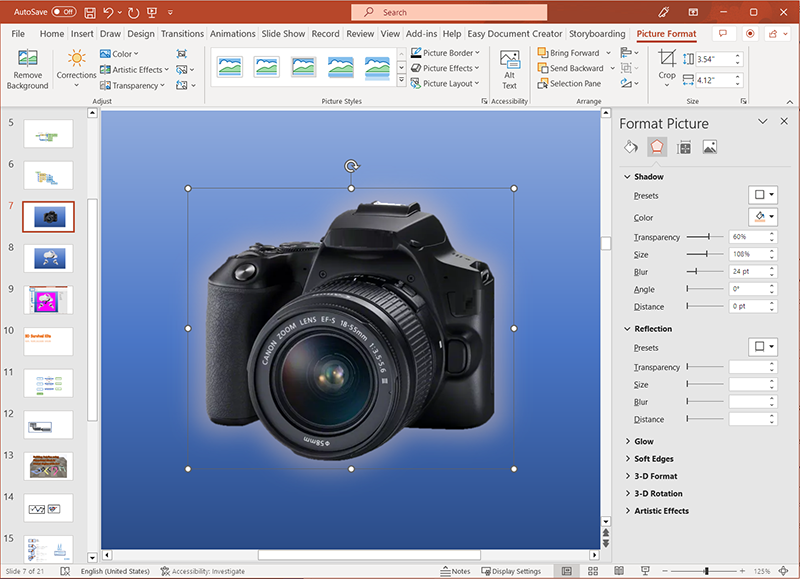Viewport: 800px width, 579px height.
Task: Open the Comments speech bubble icon
Action: click(723, 34)
